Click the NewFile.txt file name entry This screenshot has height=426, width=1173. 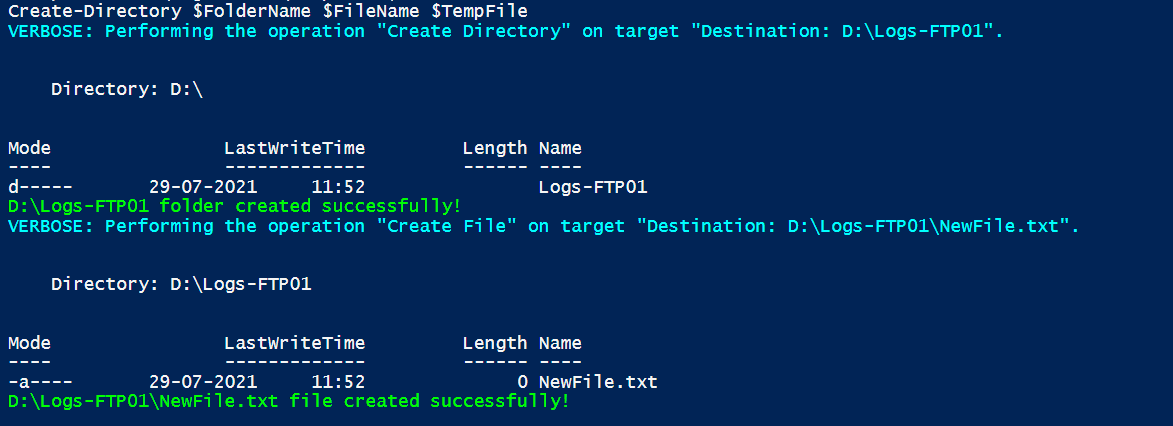(x=598, y=382)
